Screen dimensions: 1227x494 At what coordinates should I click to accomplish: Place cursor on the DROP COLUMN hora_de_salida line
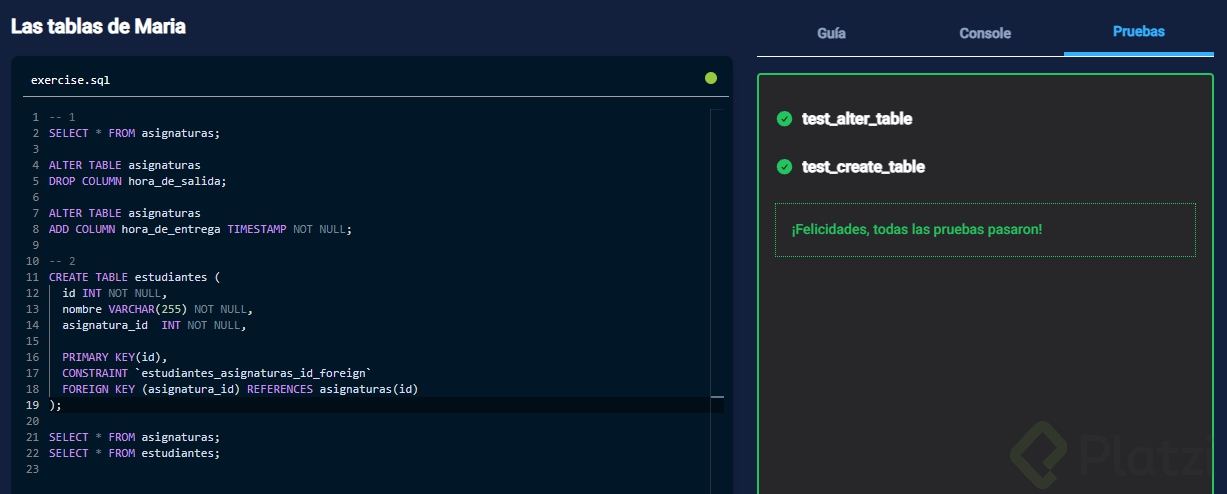[138, 181]
